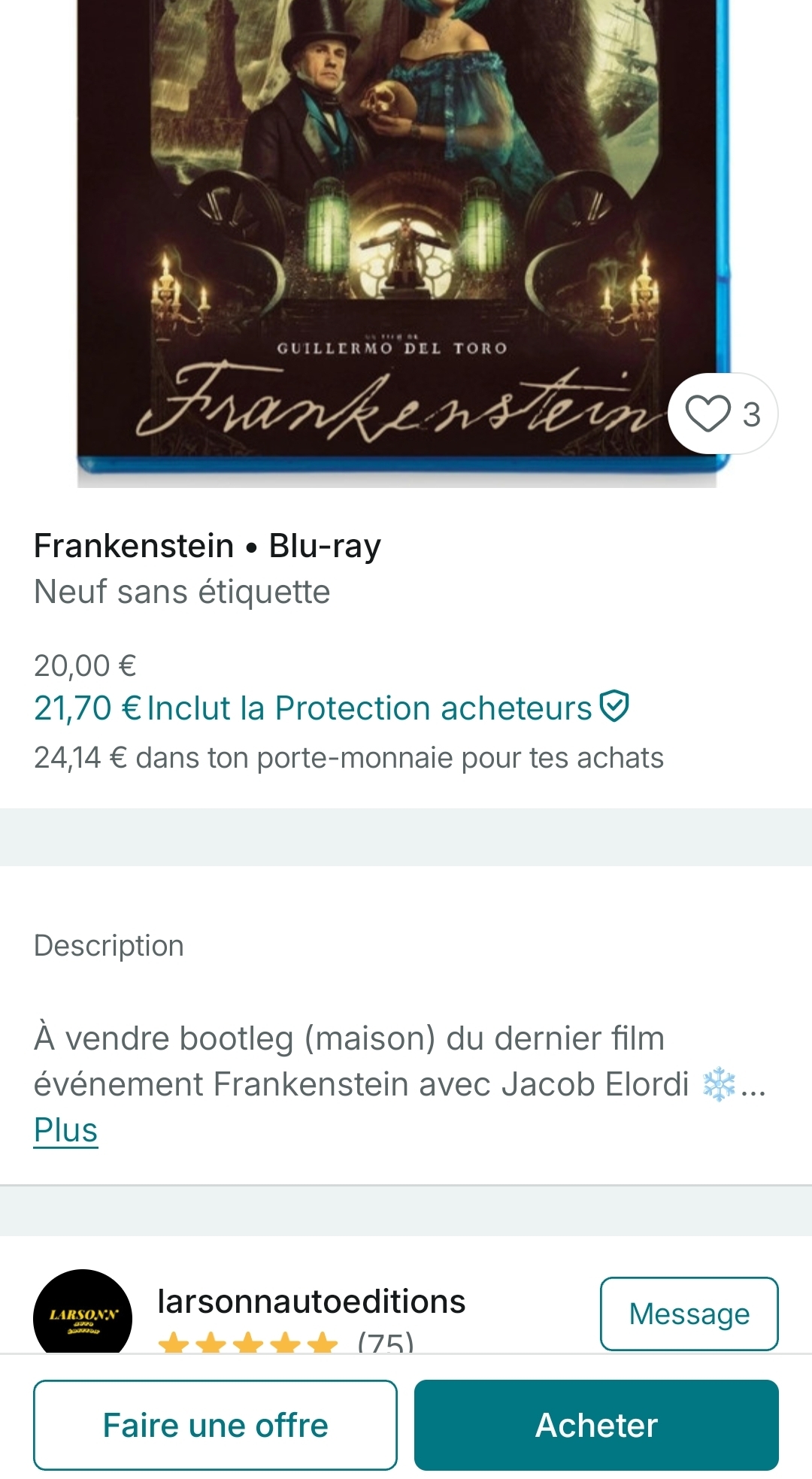Screen dimensions: 812x1479
Task: Tap the heart favorite icon
Action: click(707, 414)
